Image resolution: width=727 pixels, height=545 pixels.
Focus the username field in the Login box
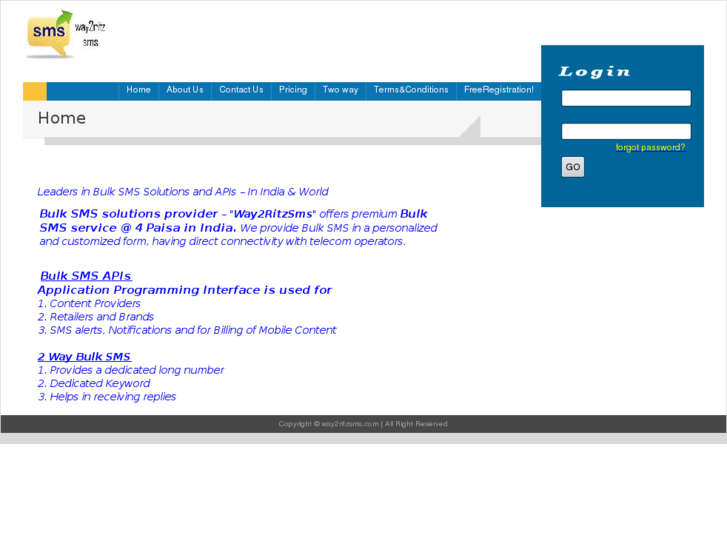(x=626, y=98)
